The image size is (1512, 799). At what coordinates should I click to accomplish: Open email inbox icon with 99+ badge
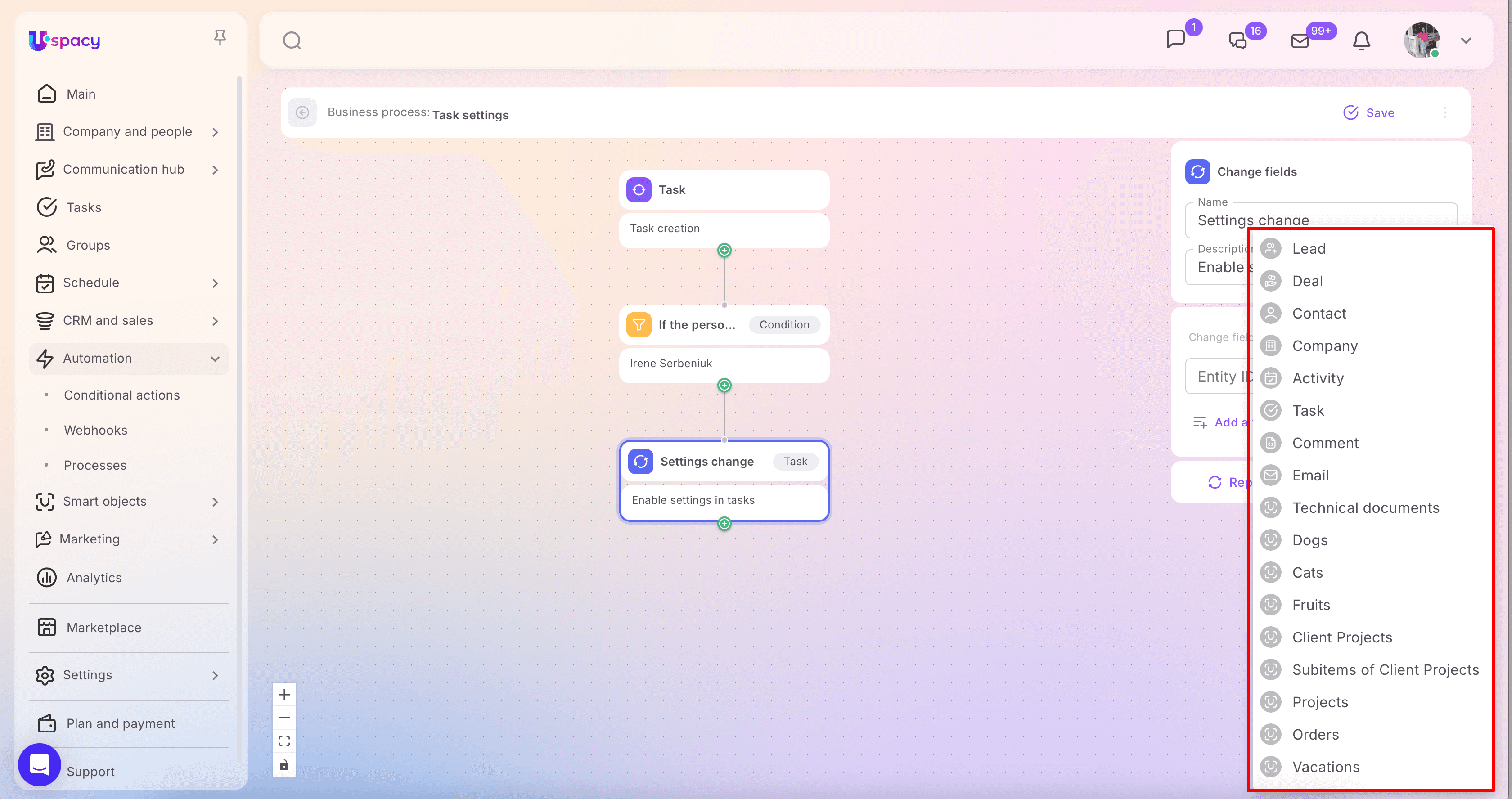click(1300, 40)
